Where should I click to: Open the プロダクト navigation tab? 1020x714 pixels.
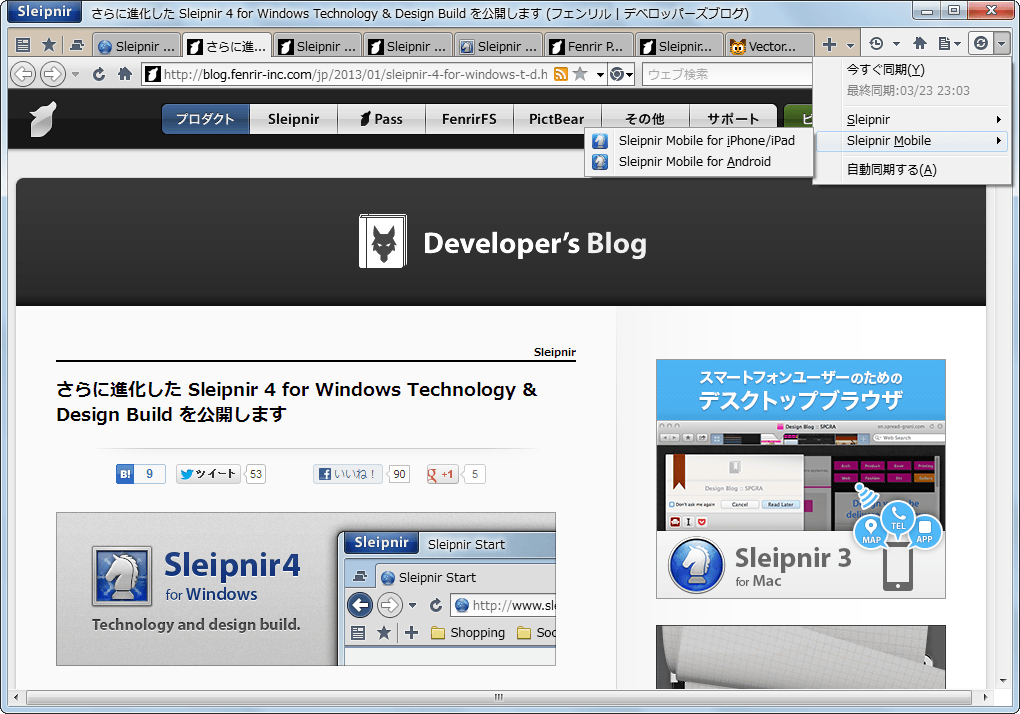pos(206,119)
